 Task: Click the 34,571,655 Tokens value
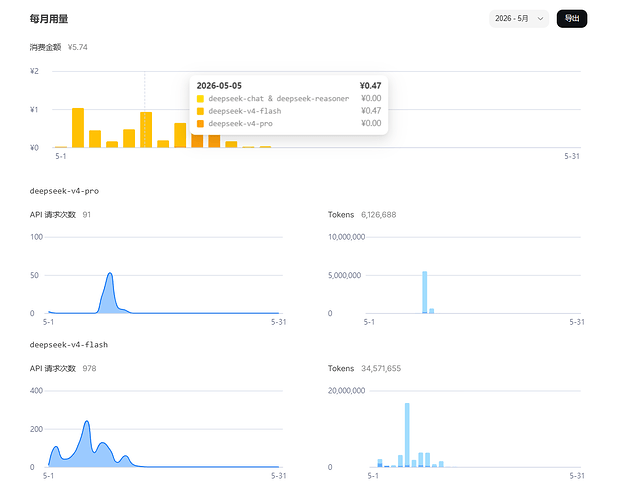click(x=381, y=368)
